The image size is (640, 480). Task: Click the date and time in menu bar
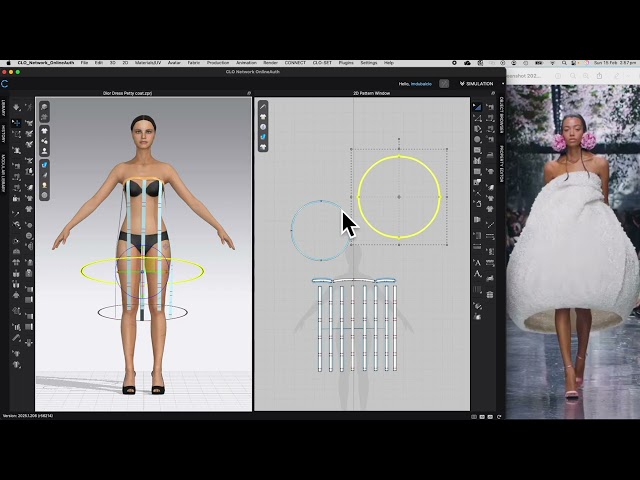coord(615,63)
